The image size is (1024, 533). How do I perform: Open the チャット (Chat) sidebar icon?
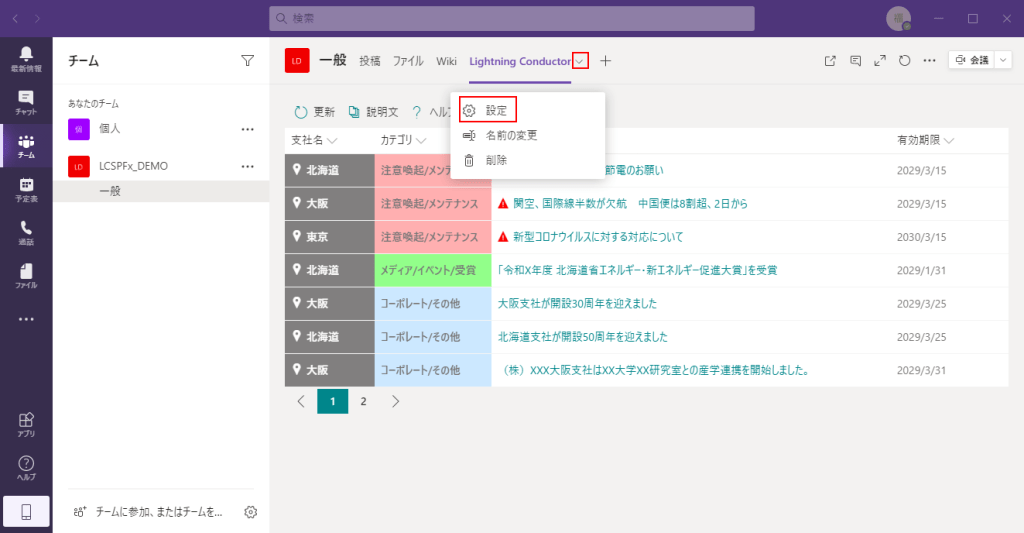[x=26, y=102]
